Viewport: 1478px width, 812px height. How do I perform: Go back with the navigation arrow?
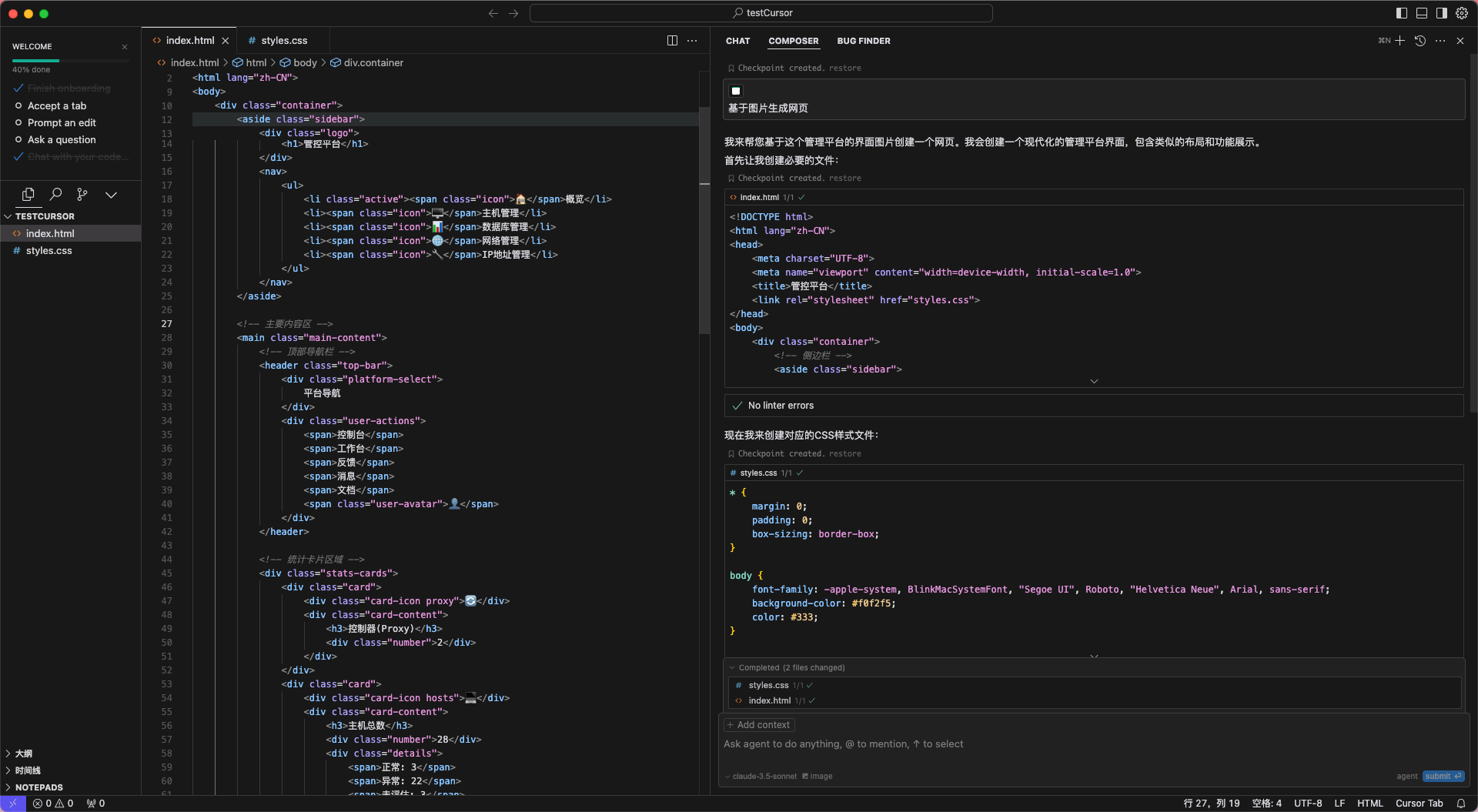(x=493, y=13)
